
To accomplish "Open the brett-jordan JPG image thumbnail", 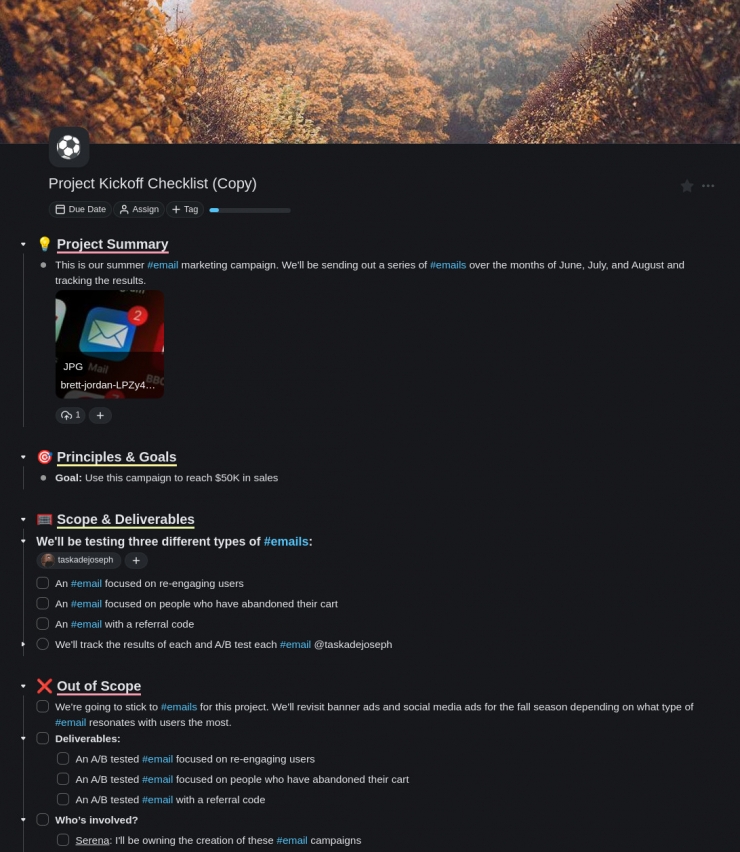I will (110, 344).
